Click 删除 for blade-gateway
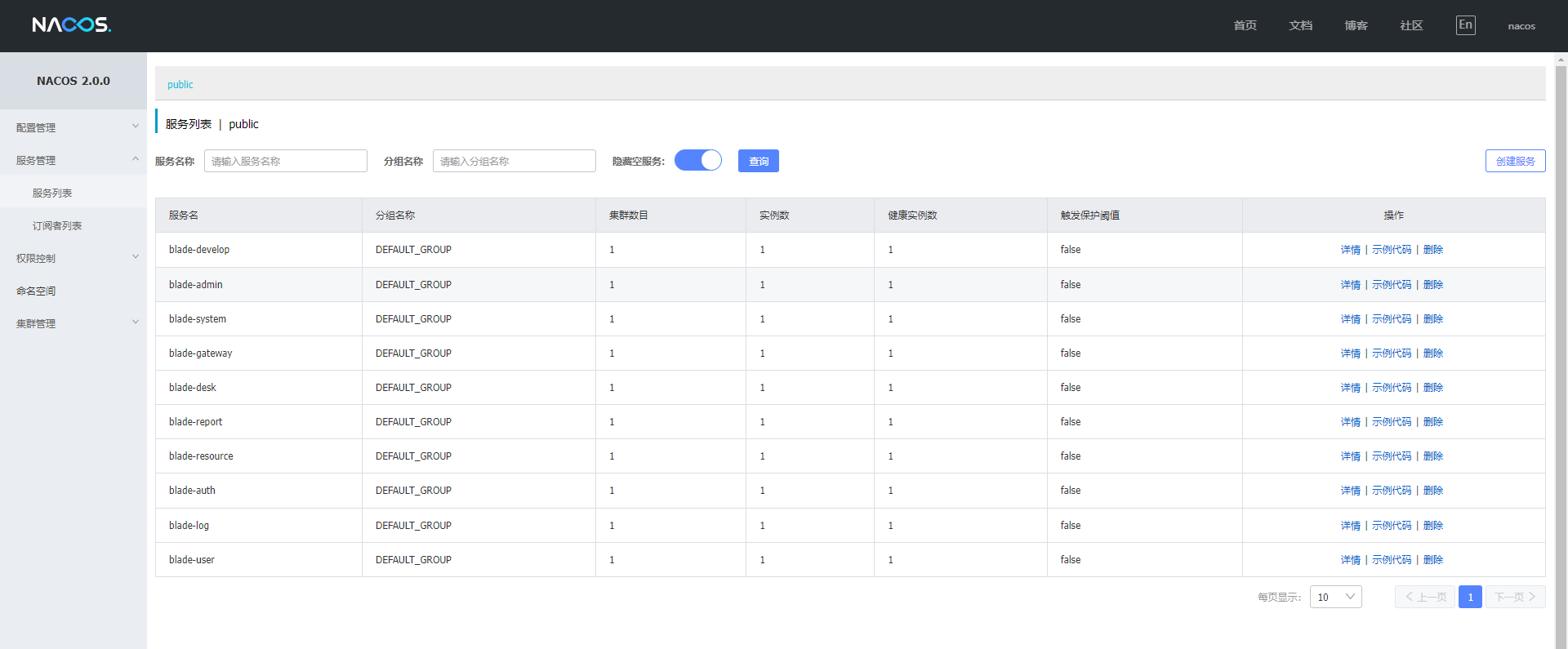The image size is (1568, 649). click(x=1433, y=353)
